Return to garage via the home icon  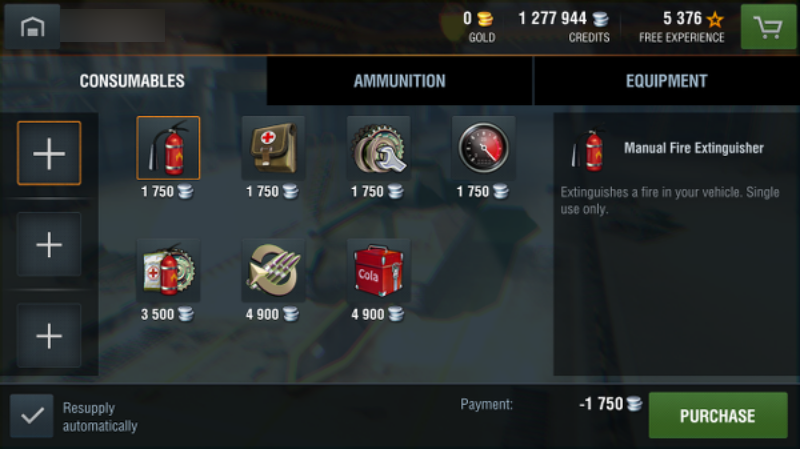32,26
